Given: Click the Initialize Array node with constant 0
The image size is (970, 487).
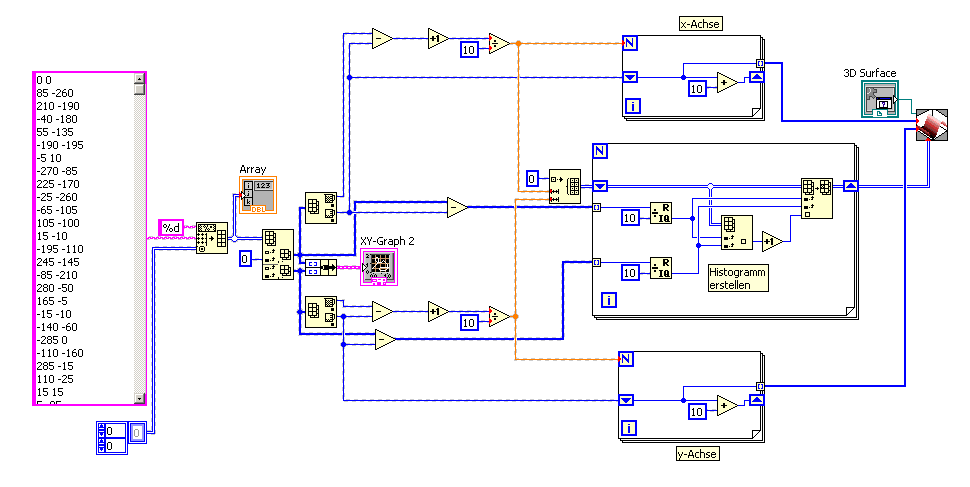Looking at the screenshot, I should click(x=565, y=186).
